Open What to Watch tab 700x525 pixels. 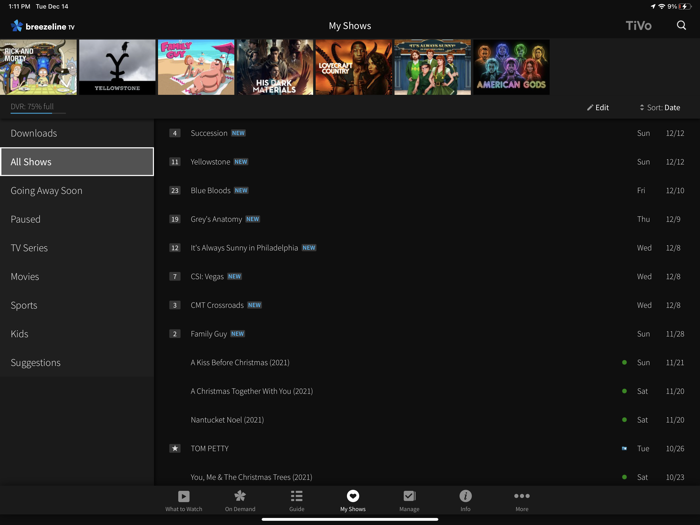coord(183,500)
